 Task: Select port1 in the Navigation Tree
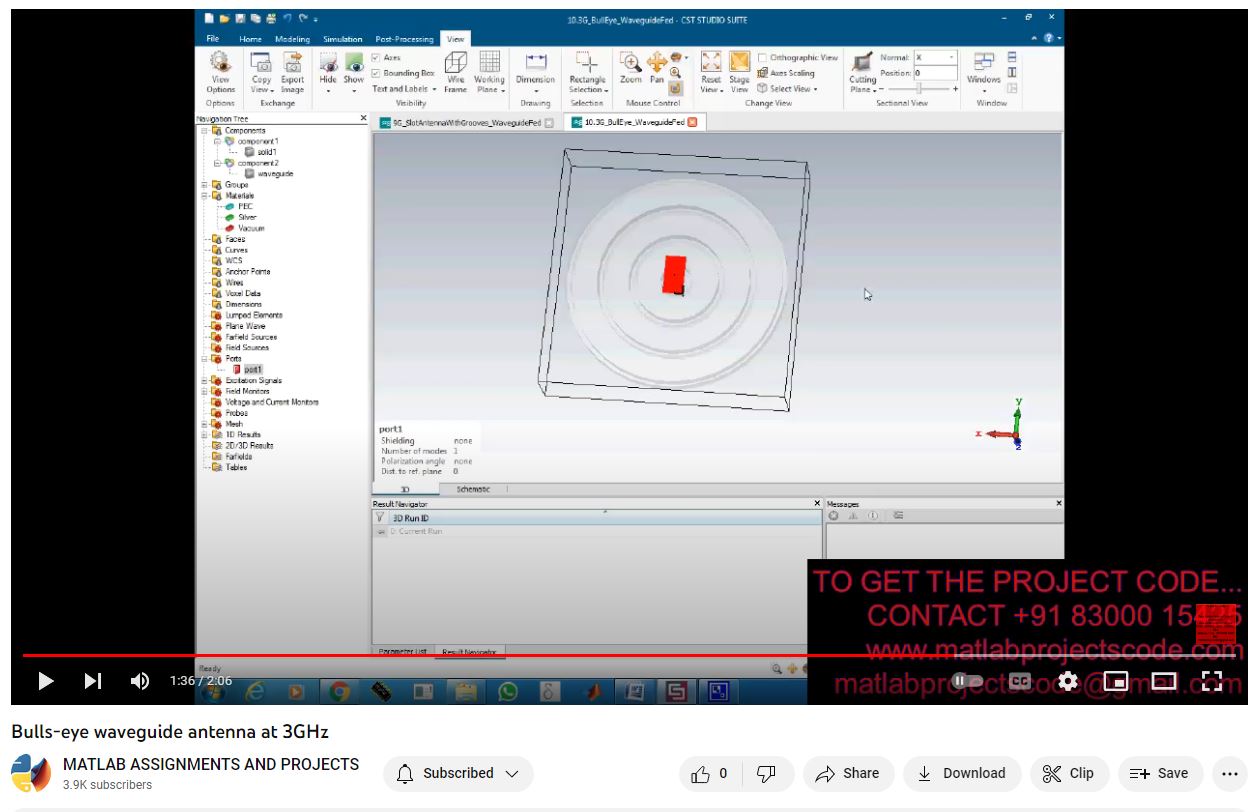point(252,369)
